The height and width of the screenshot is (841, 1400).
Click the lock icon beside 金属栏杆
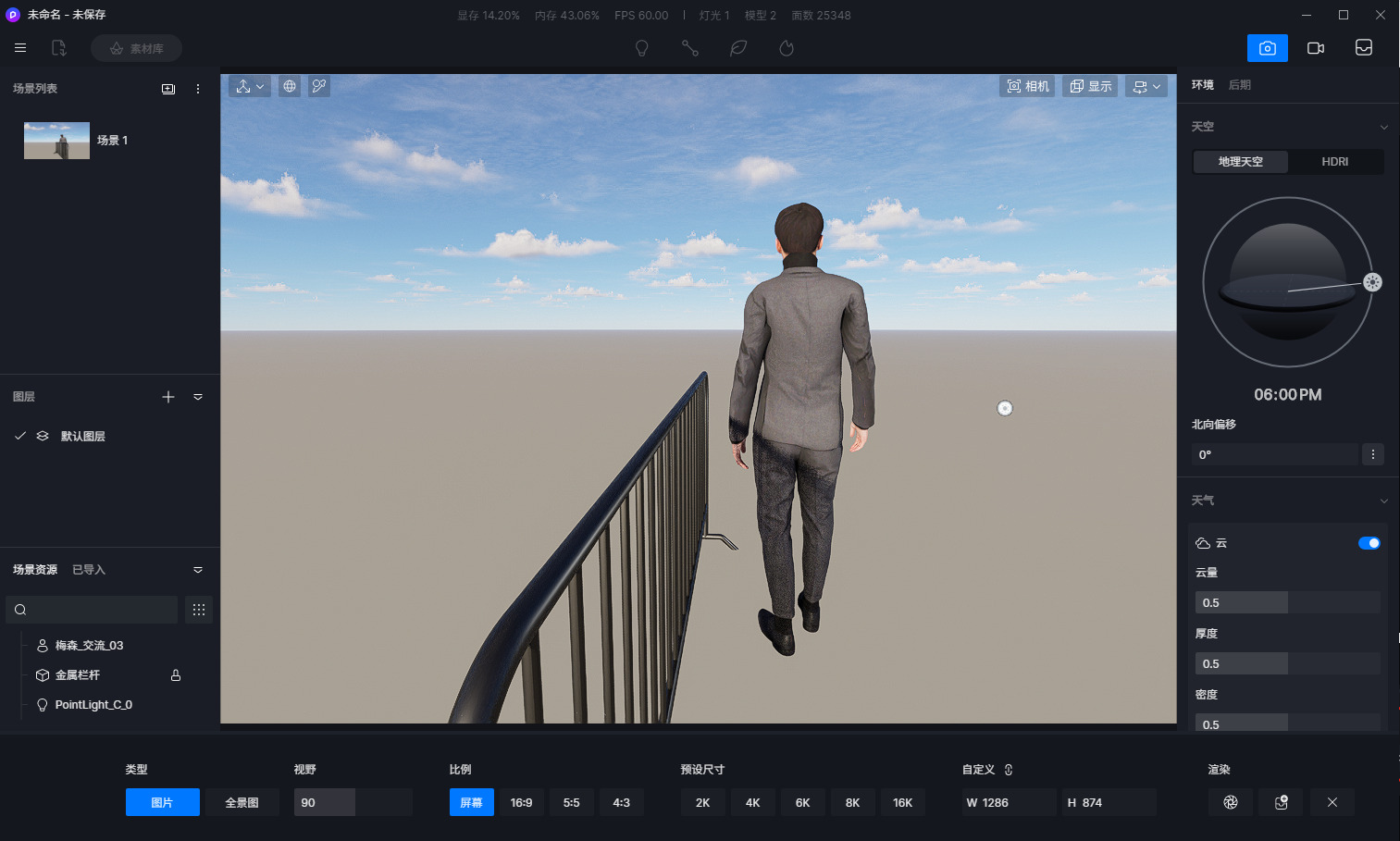(x=176, y=675)
